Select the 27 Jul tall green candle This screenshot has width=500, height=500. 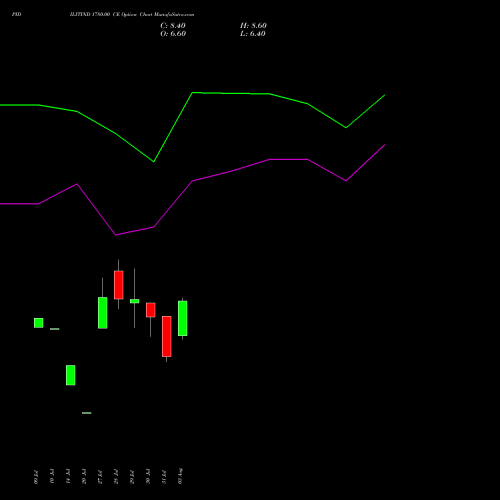(103, 313)
